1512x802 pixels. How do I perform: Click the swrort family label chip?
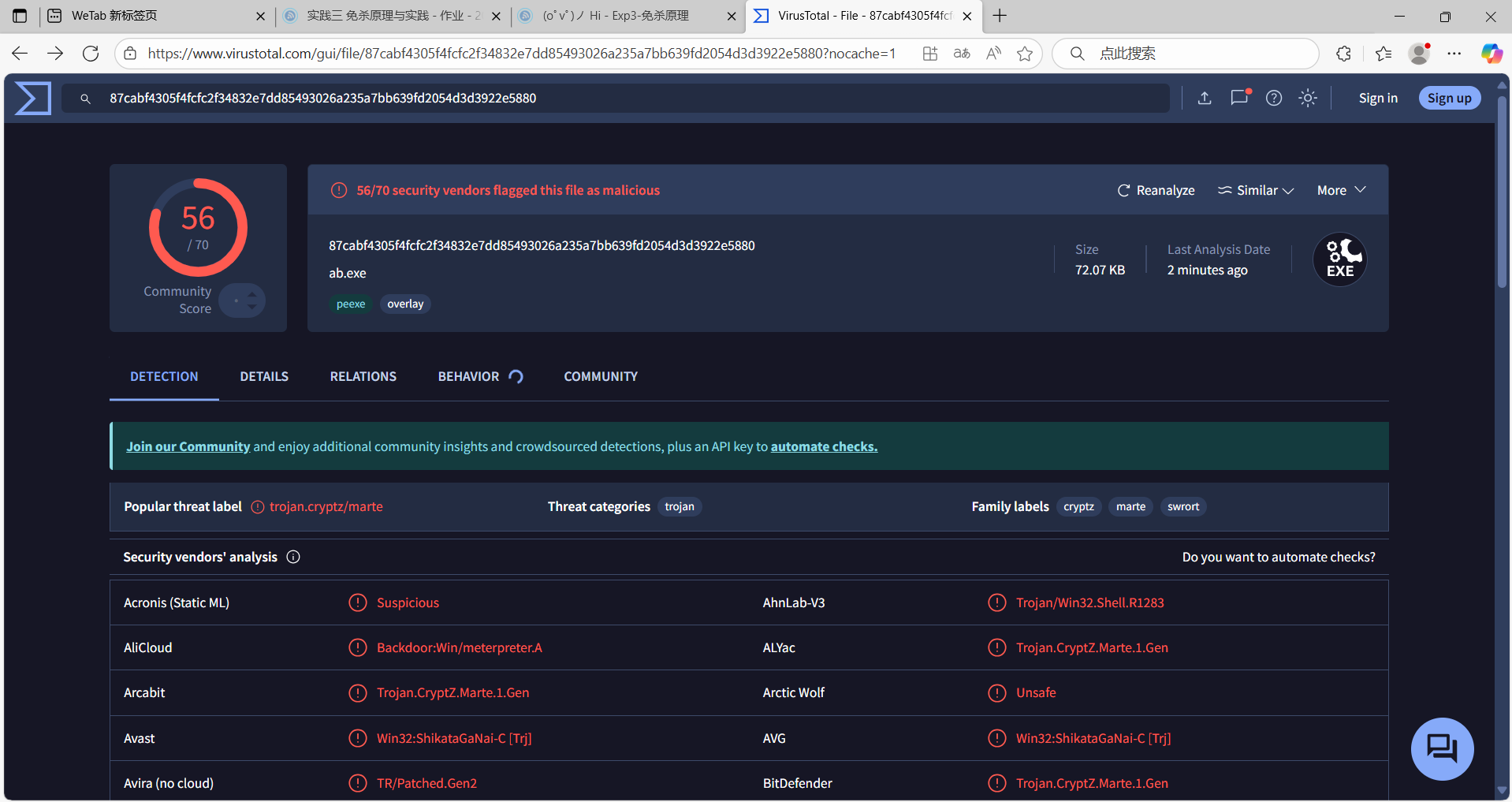1183,506
